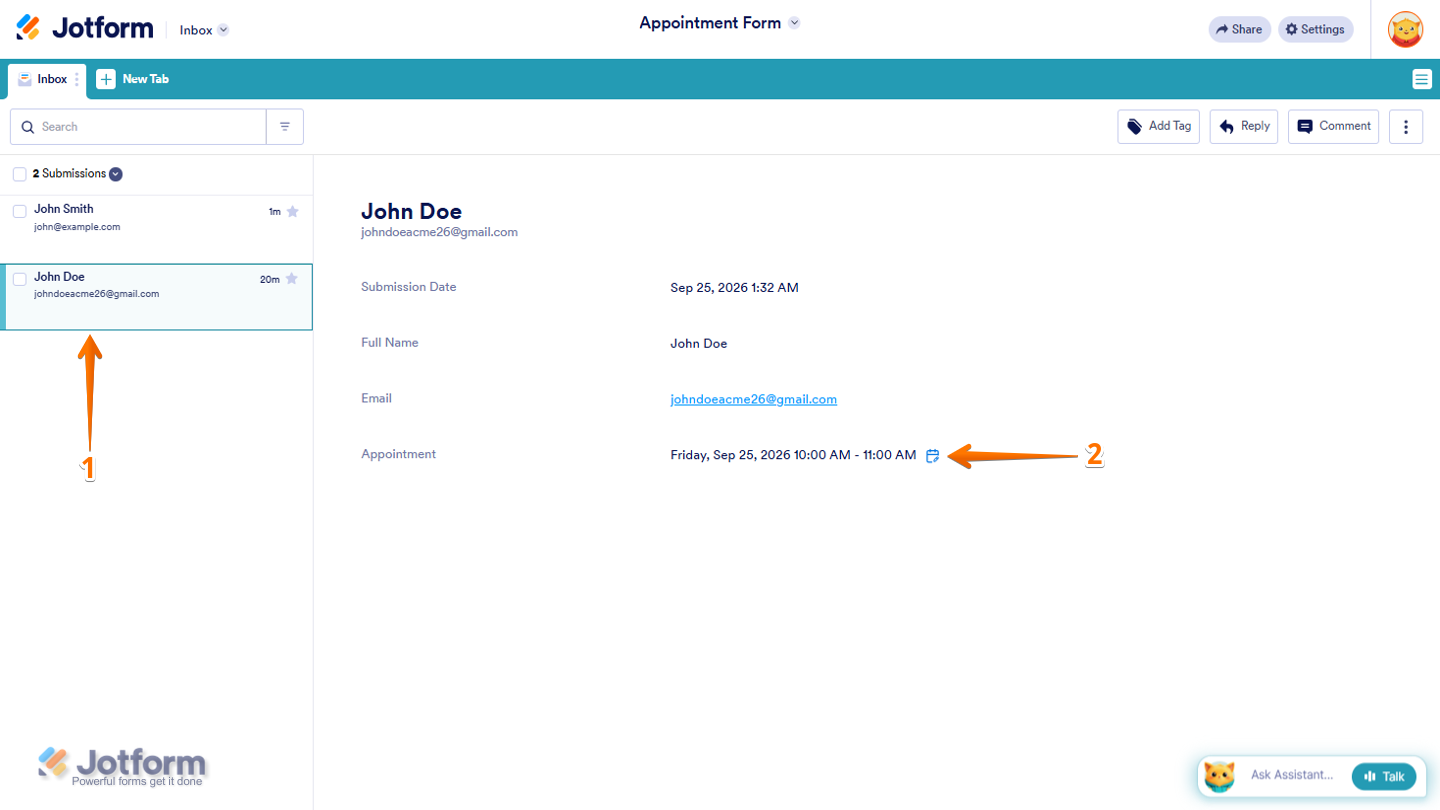The image size is (1440, 810).
Task: Click the Submission Date value Sep 25, 2026
Action: [x=734, y=288]
